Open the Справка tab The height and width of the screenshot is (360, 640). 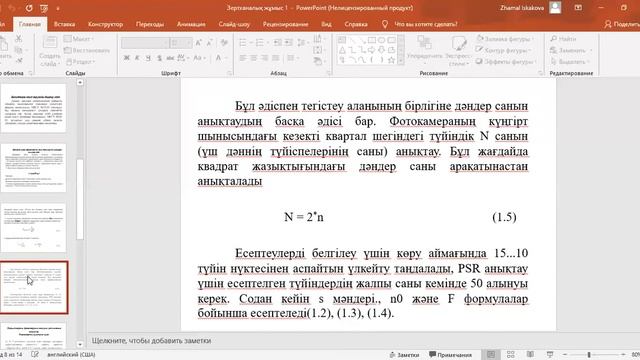(356, 24)
